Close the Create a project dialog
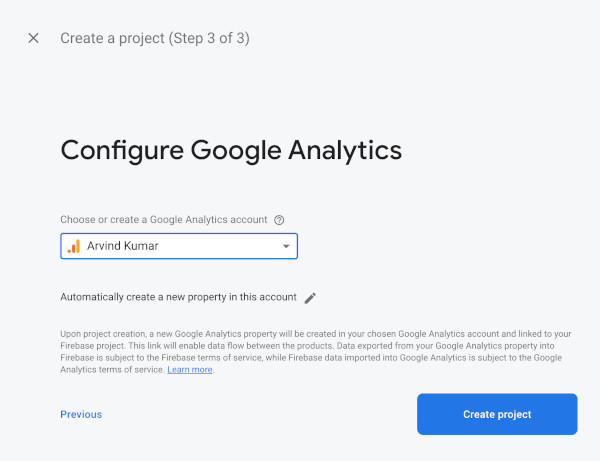 [33, 38]
